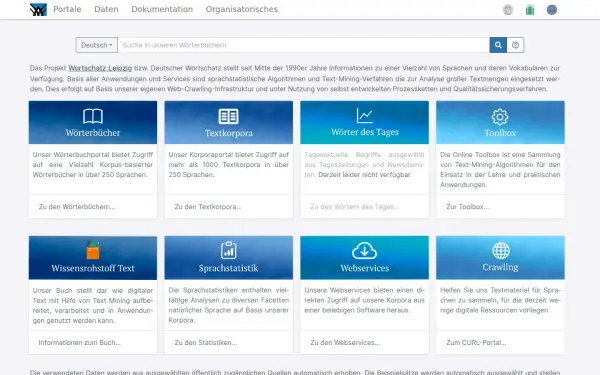Image resolution: width=600 pixels, height=375 pixels.
Task: Click the Sprachstatistik card title
Action: tap(228, 268)
